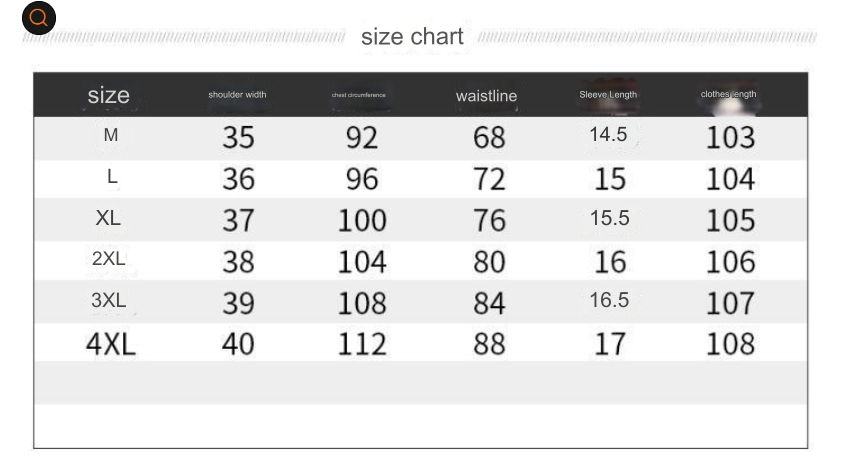Click chest circumference value 100
Viewport: 844px width, 469px height.
(362, 220)
